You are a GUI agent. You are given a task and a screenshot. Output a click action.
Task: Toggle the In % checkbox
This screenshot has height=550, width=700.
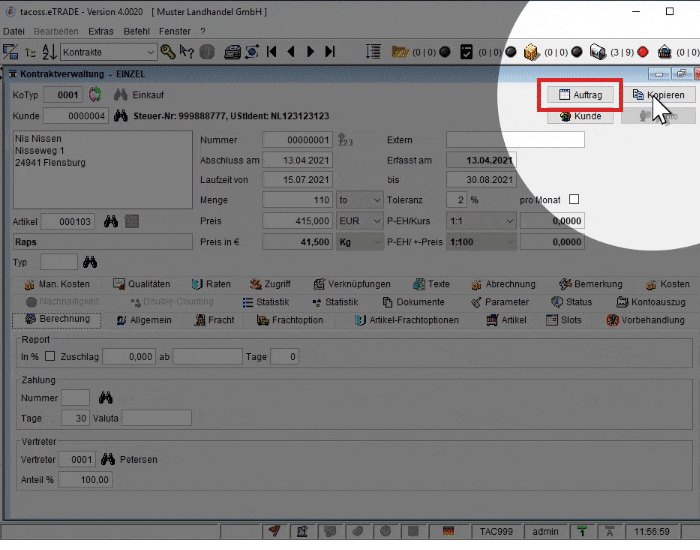[x=50, y=356]
